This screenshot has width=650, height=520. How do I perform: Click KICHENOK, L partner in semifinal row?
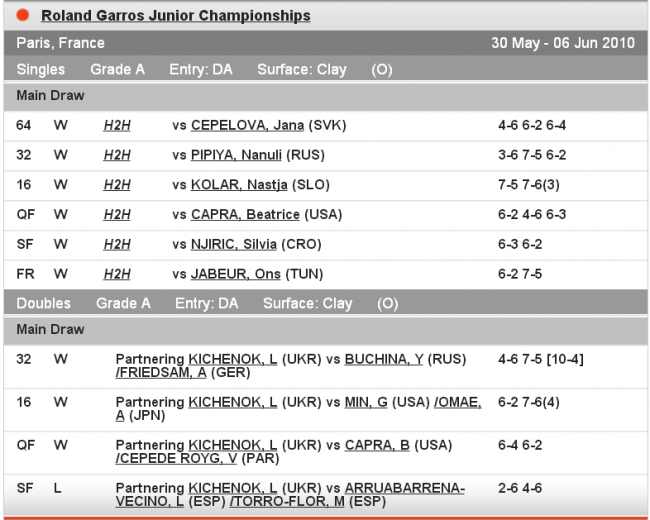click(x=232, y=488)
